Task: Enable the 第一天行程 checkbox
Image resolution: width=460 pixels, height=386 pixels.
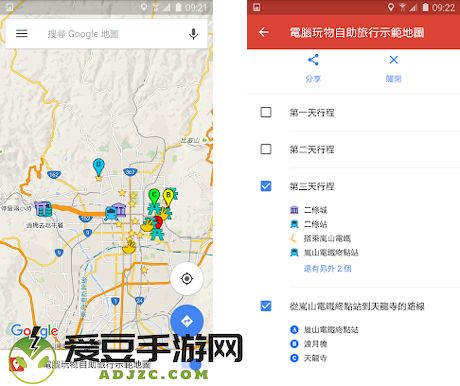Action: (266, 112)
